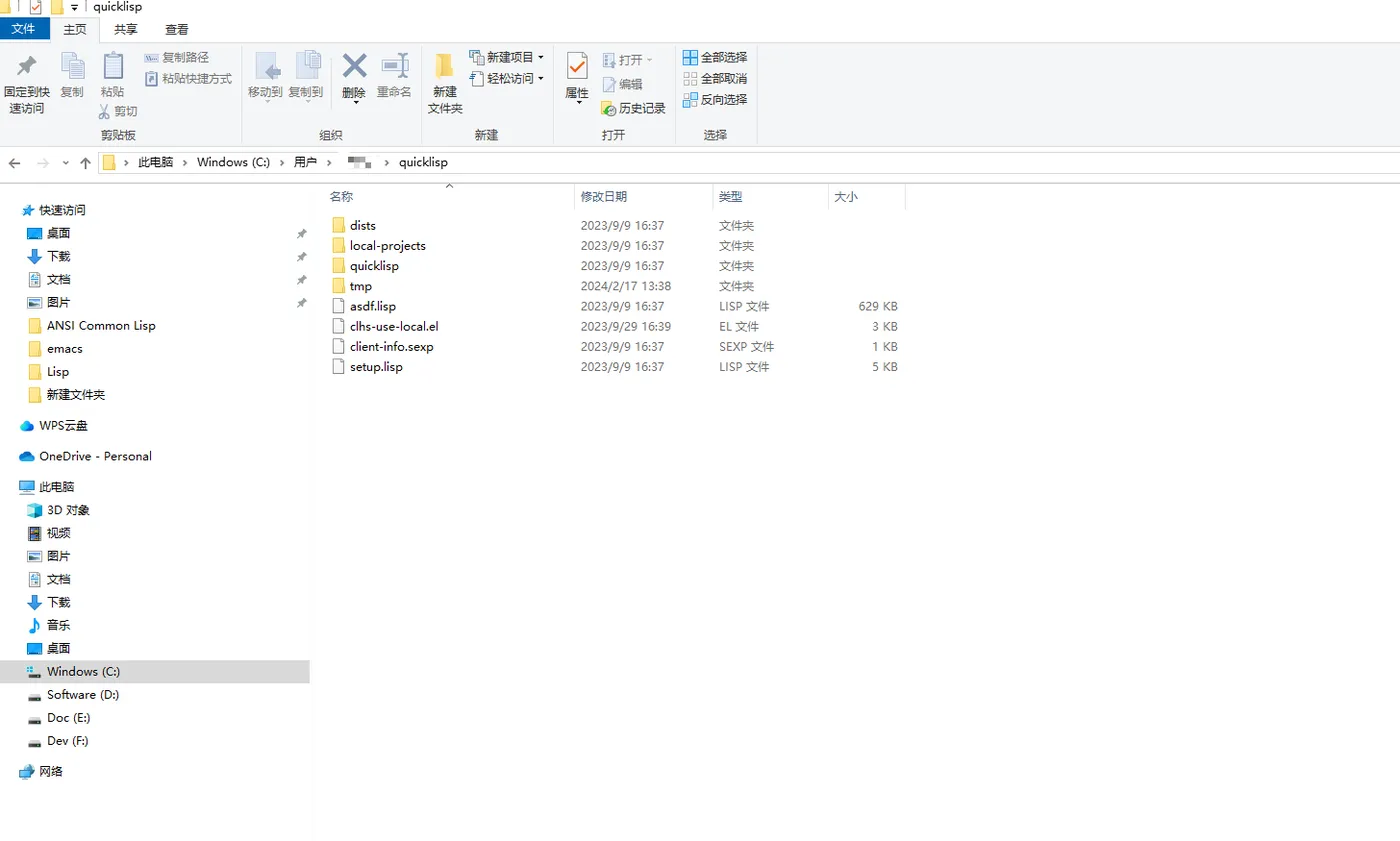Image resolution: width=1400 pixels, height=841 pixels.
Task: Click the 粘贴 paste icon
Action: (x=113, y=66)
